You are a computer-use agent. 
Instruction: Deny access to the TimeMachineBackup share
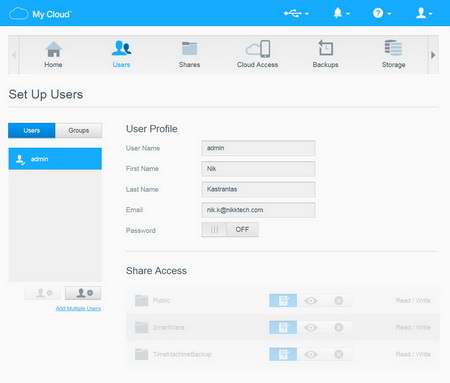(339, 354)
